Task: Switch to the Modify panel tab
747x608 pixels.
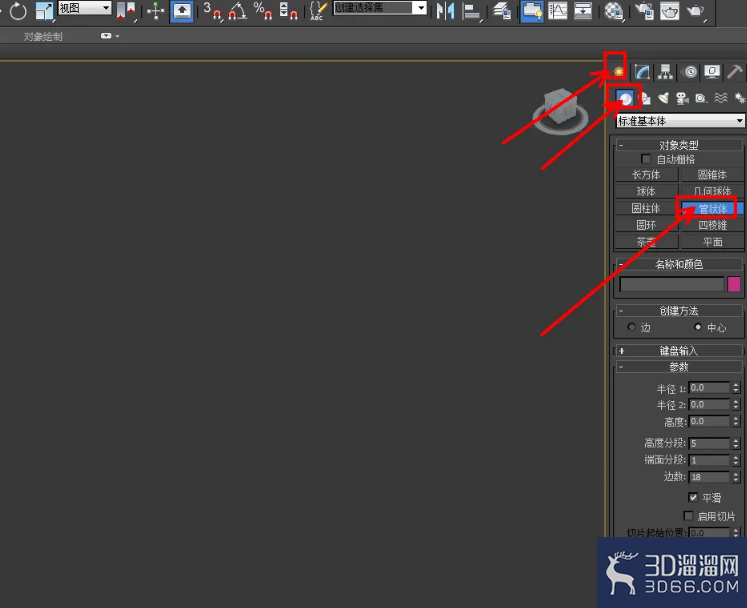Action: [642, 72]
